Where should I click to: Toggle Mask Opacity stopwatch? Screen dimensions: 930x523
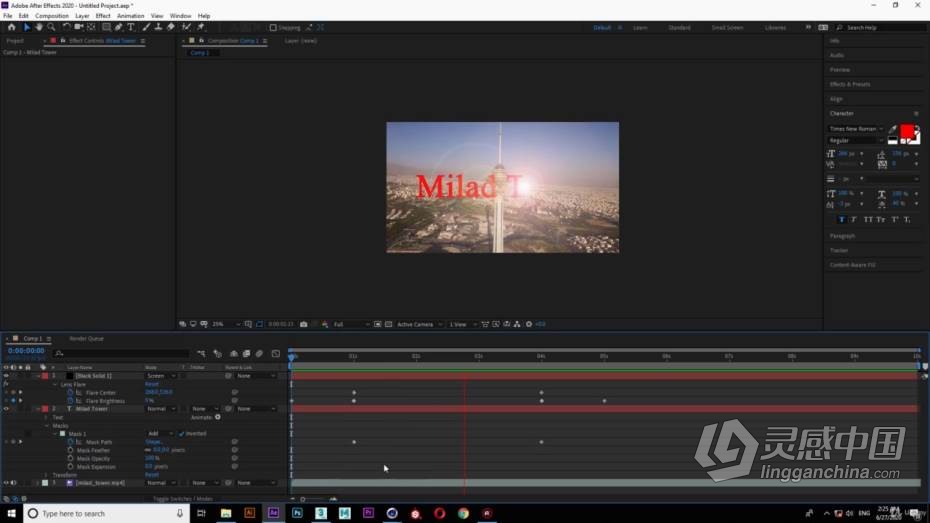pos(70,458)
